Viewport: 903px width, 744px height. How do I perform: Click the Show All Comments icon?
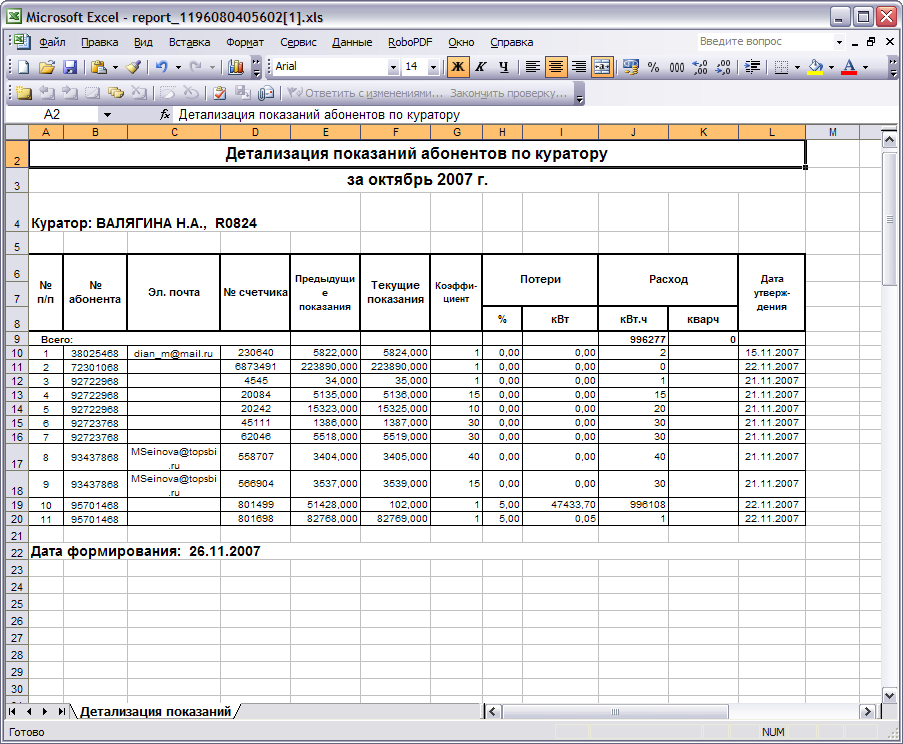(x=116, y=93)
